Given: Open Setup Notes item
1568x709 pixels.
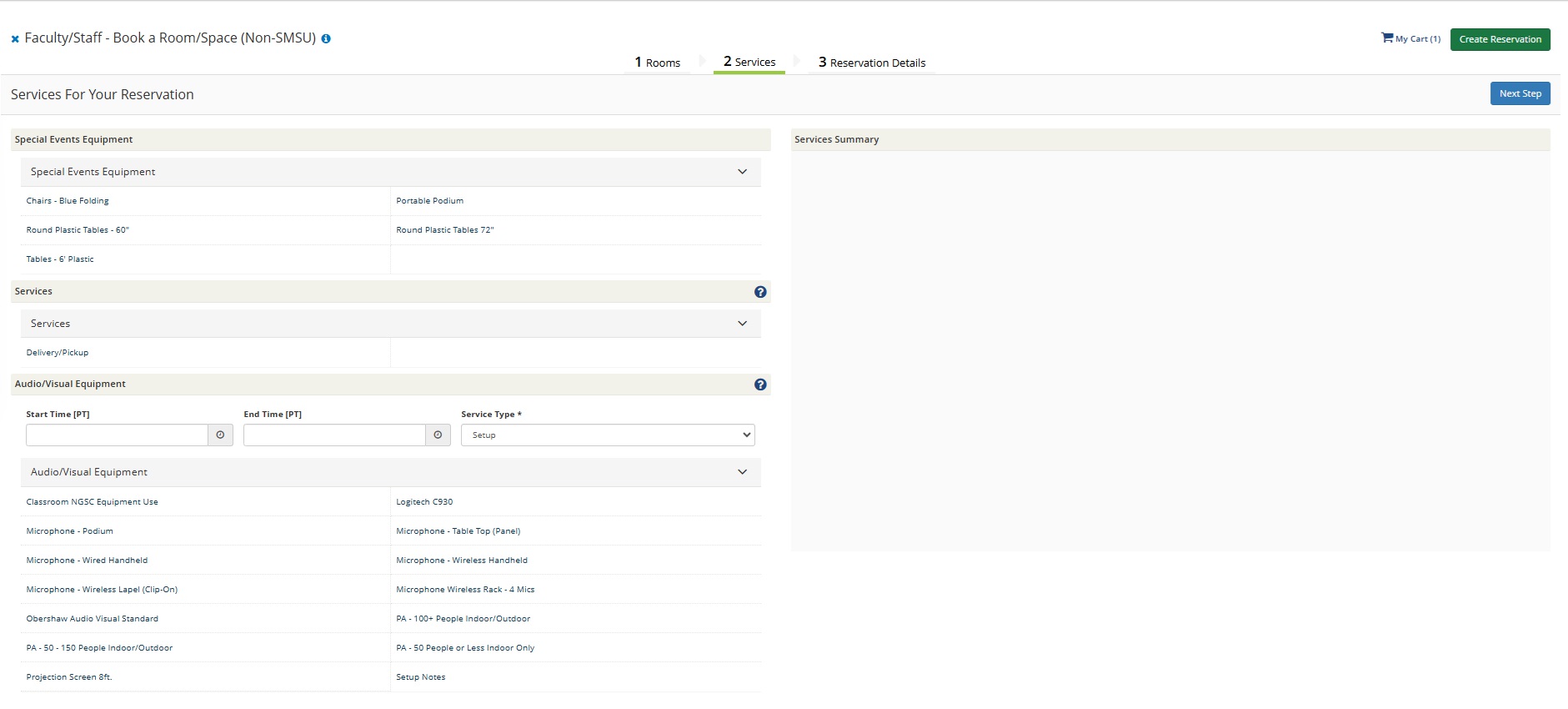Looking at the screenshot, I should pos(420,677).
